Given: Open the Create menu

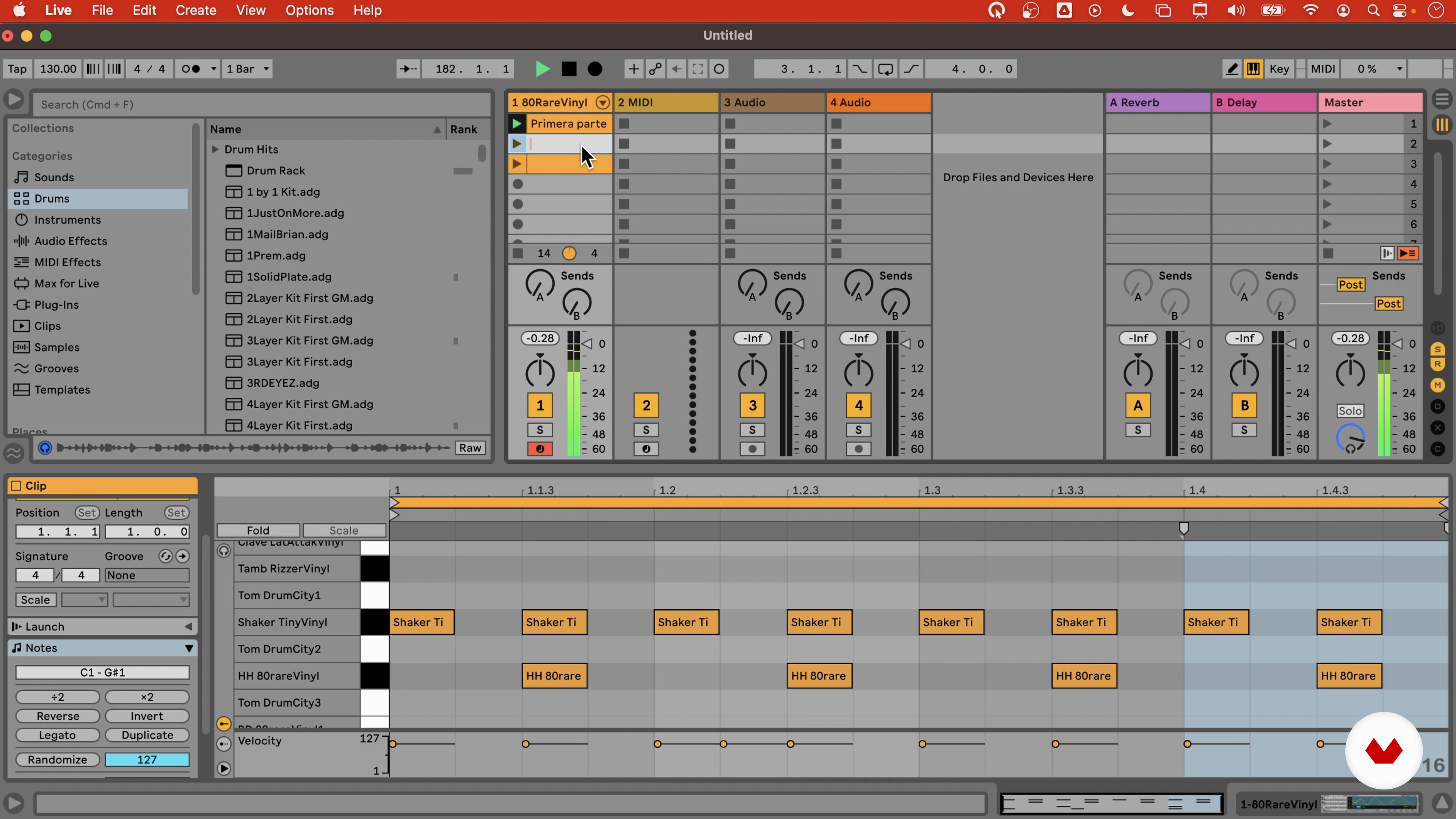Looking at the screenshot, I should click(196, 10).
